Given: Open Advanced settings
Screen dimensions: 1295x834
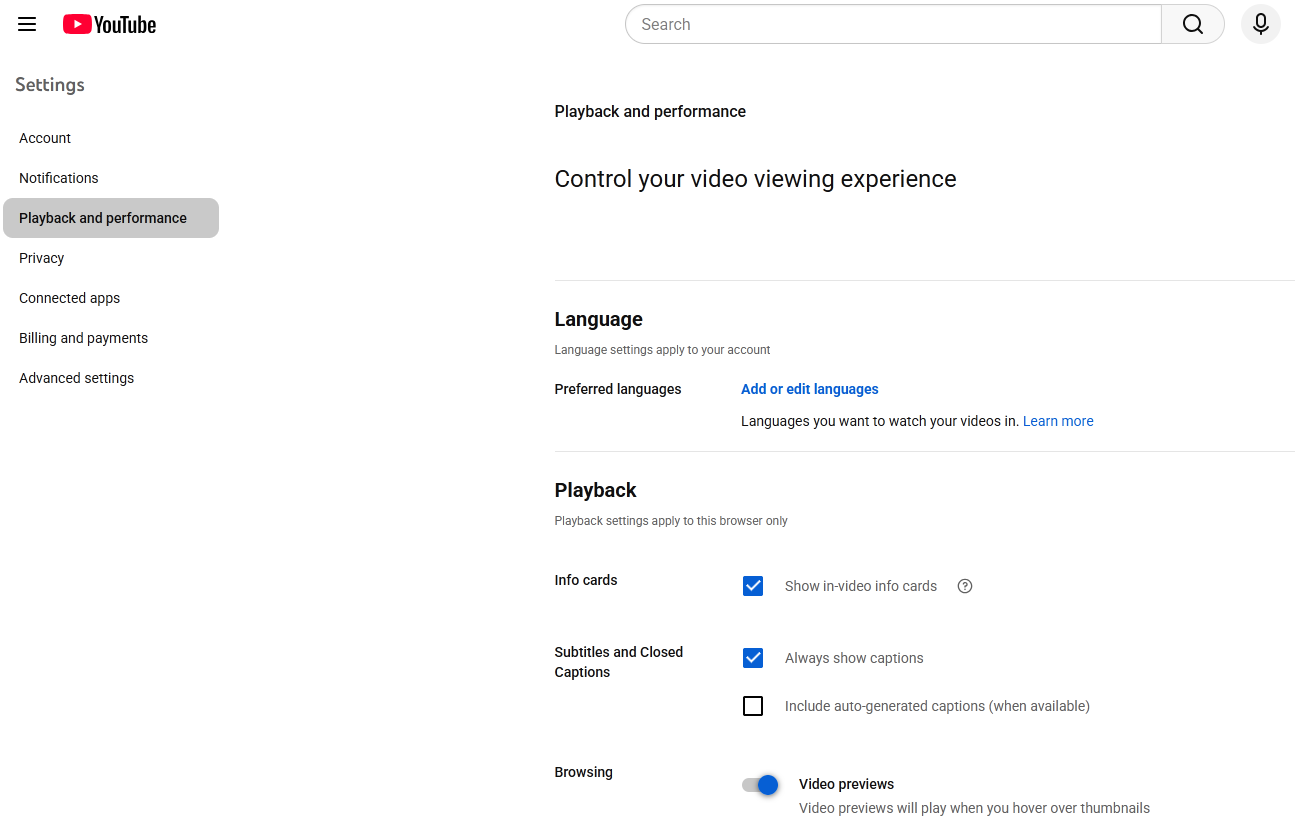Looking at the screenshot, I should pyautogui.click(x=76, y=378).
